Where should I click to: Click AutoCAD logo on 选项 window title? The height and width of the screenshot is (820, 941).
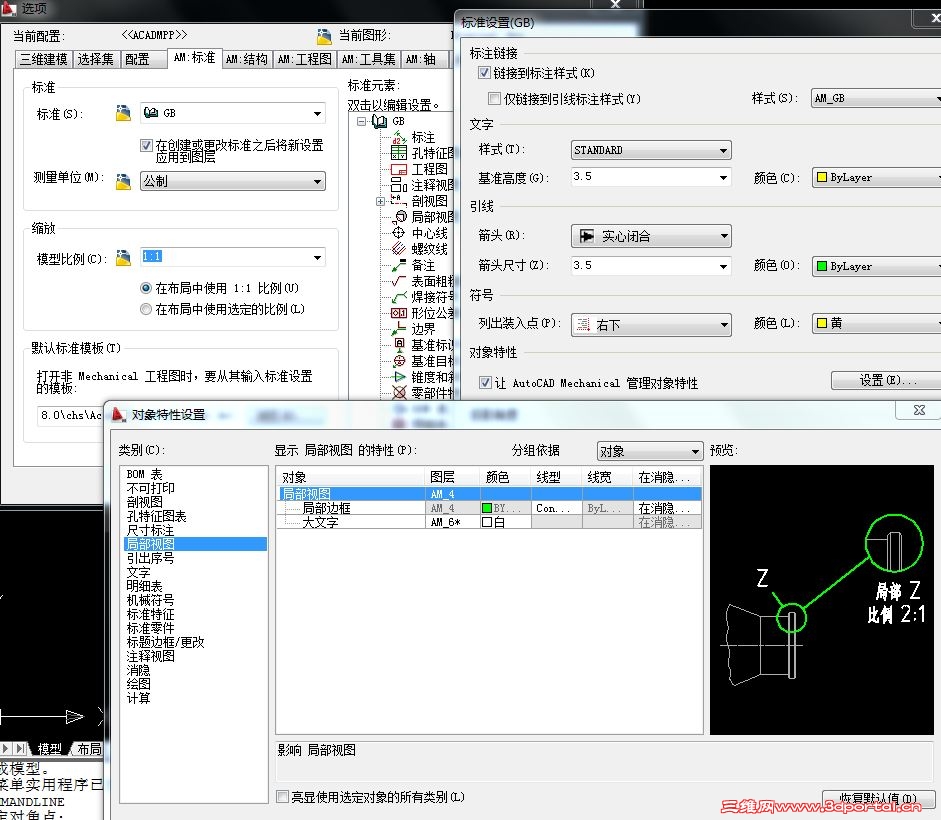8,8
